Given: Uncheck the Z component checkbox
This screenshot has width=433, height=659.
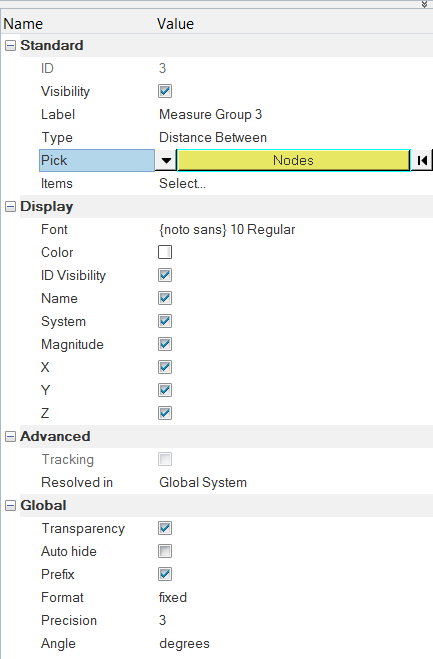Looking at the screenshot, I should pos(165,413).
